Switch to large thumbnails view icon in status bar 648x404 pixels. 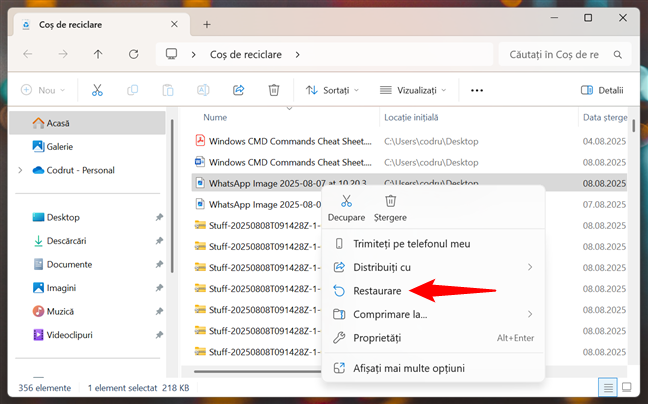[627, 387]
